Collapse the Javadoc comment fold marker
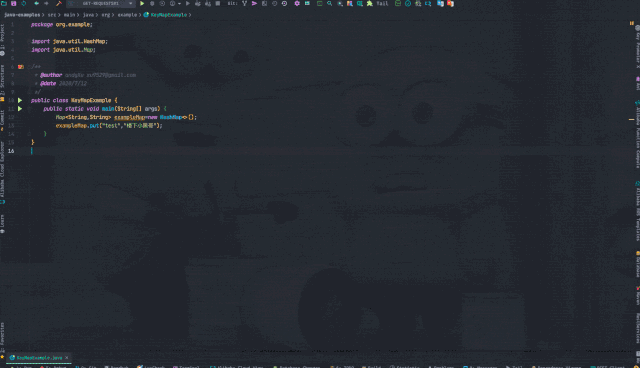Viewport: 640px width, 368px height. click(x=29, y=67)
